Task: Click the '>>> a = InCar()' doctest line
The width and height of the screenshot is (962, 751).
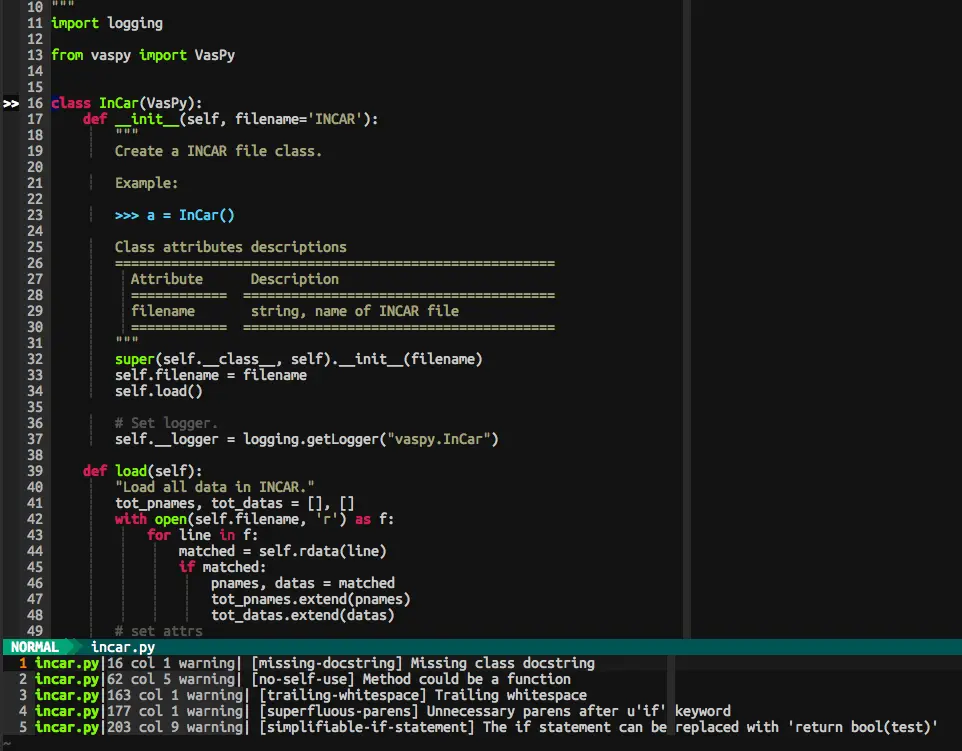Action: 175,215
